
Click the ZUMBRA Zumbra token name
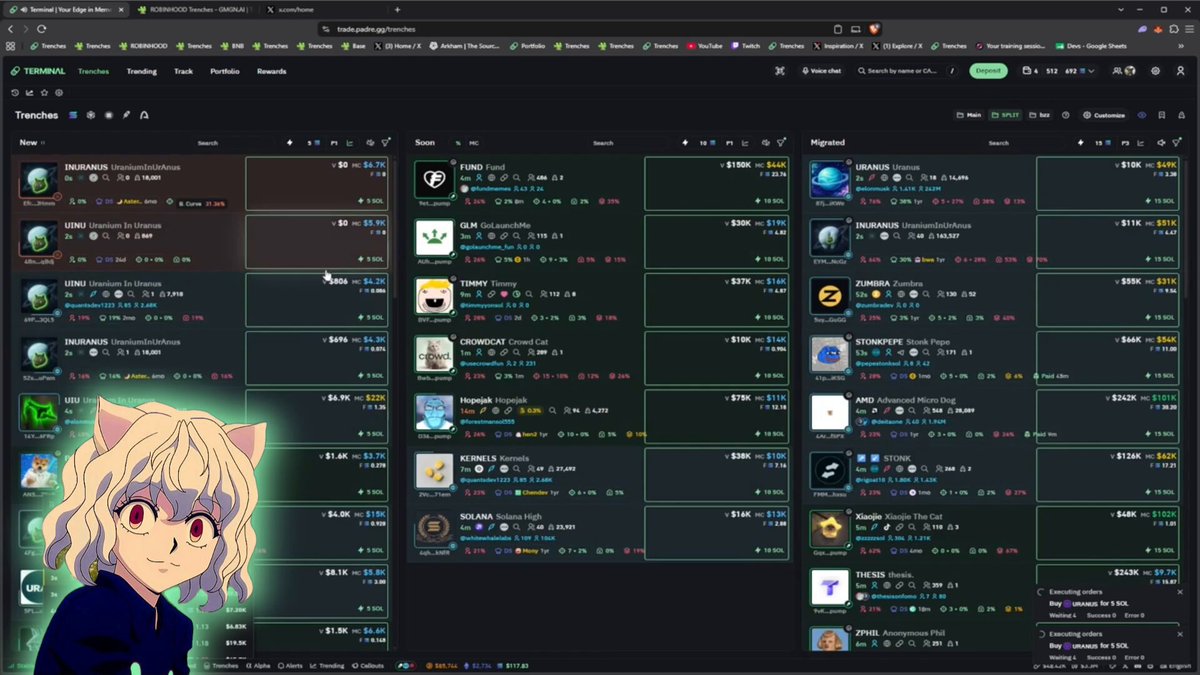point(889,283)
